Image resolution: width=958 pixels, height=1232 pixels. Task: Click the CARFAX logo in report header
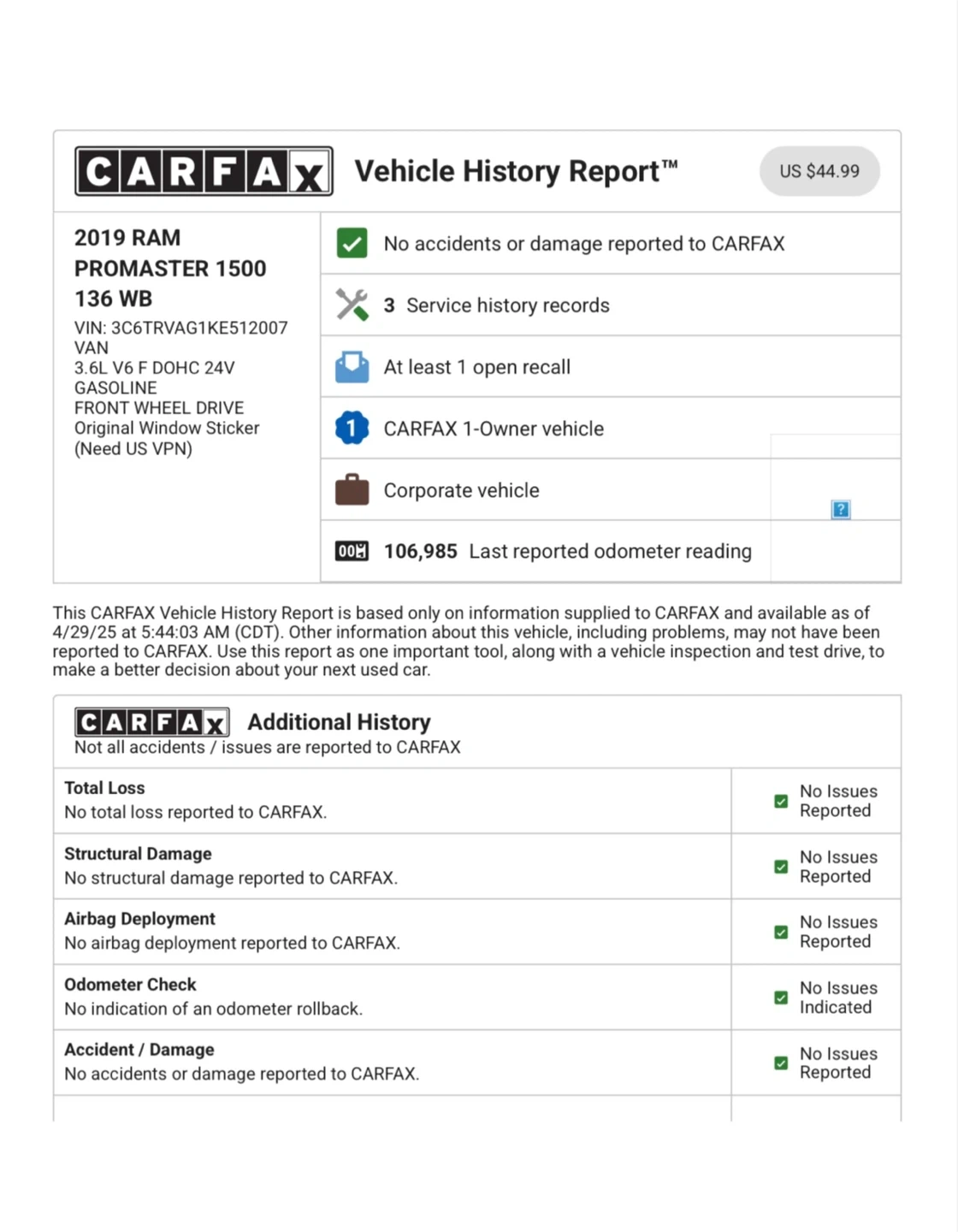[204, 171]
